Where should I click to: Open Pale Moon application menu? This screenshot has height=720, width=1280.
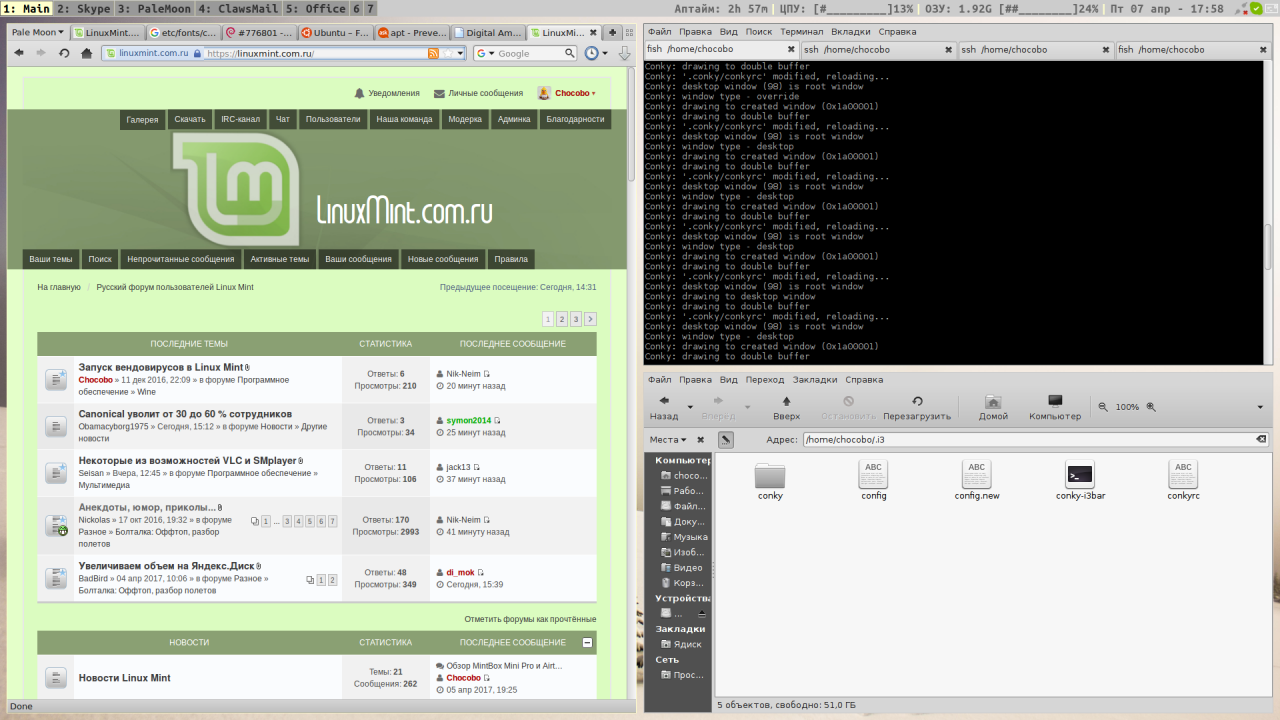click(x=38, y=32)
